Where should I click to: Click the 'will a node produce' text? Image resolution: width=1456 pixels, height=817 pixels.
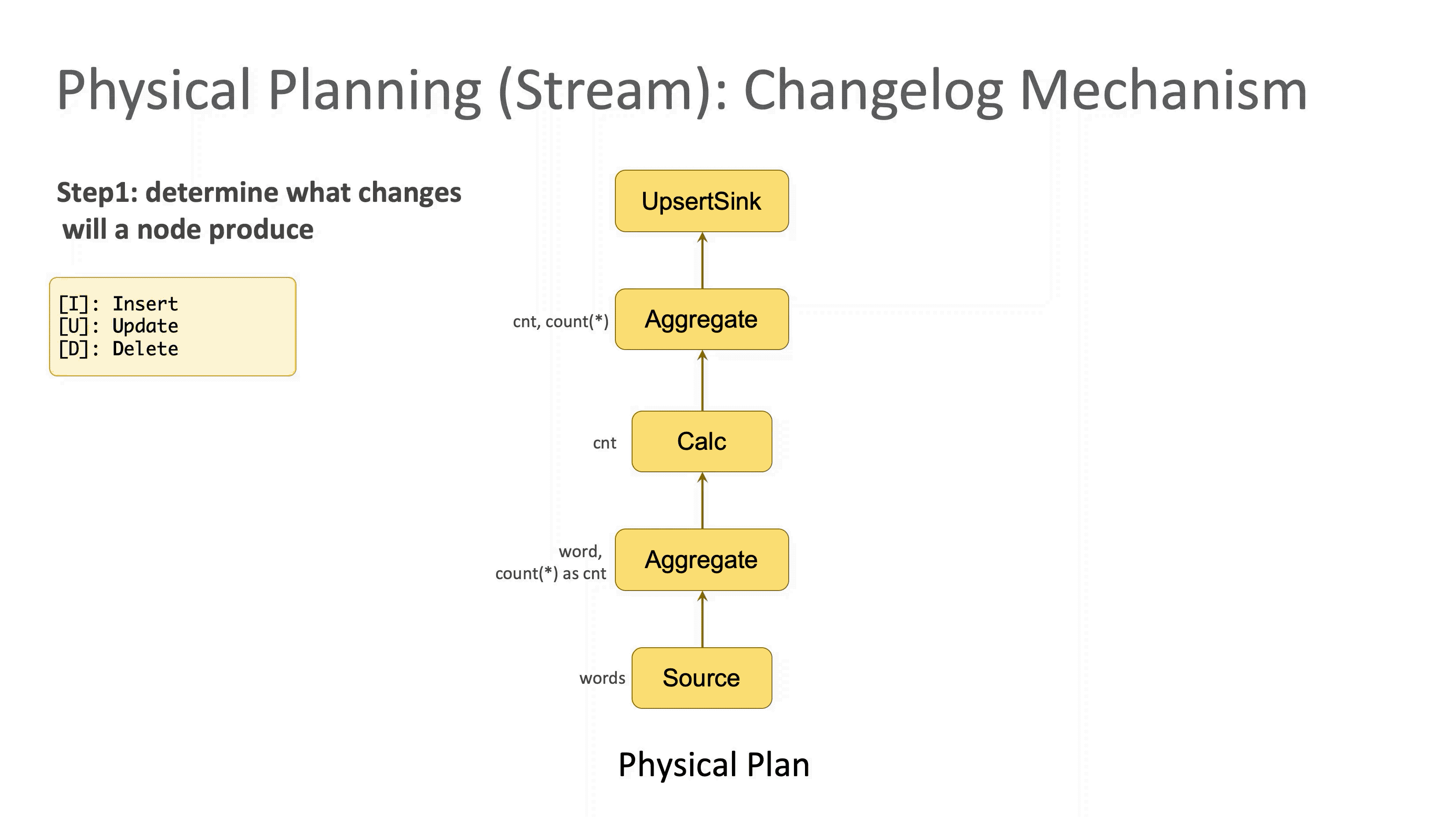(x=188, y=230)
